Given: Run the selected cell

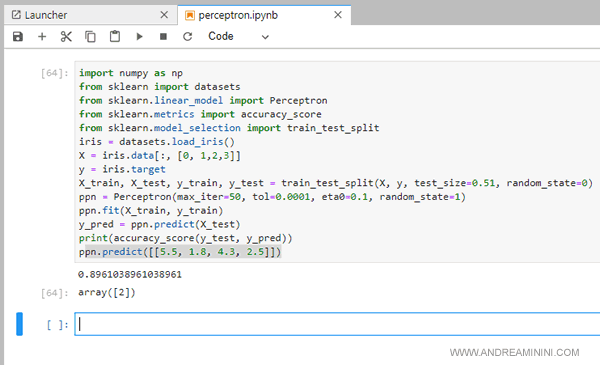Looking at the screenshot, I should pyautogui.click(x=139, y=37).
